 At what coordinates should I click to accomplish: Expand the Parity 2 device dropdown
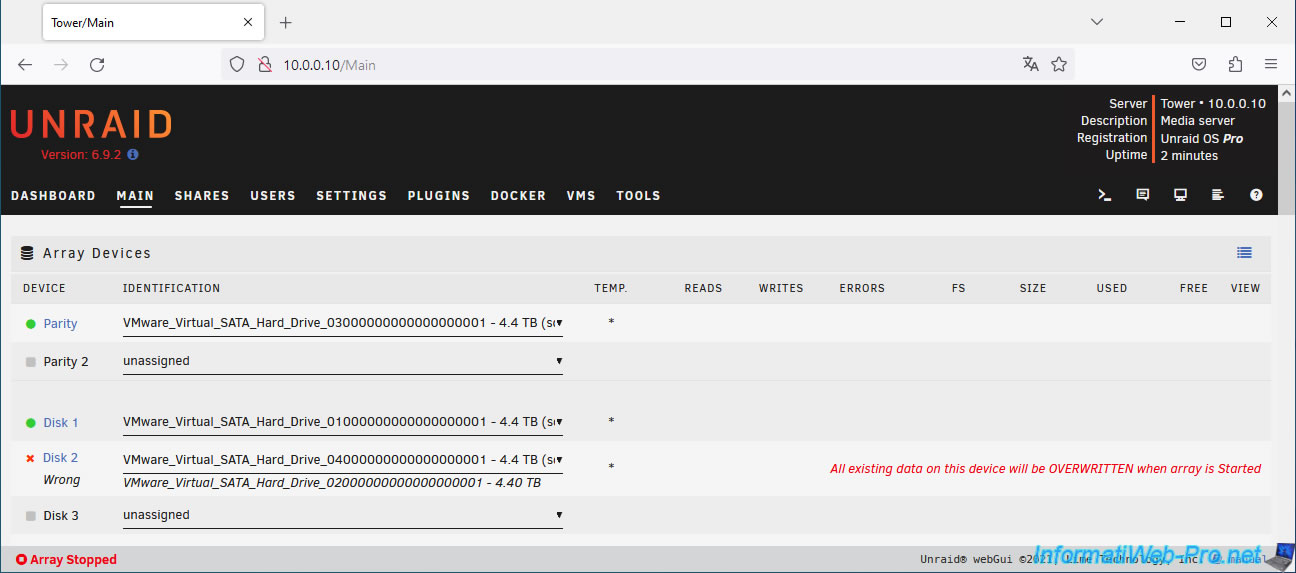click(x=342, y=361)
